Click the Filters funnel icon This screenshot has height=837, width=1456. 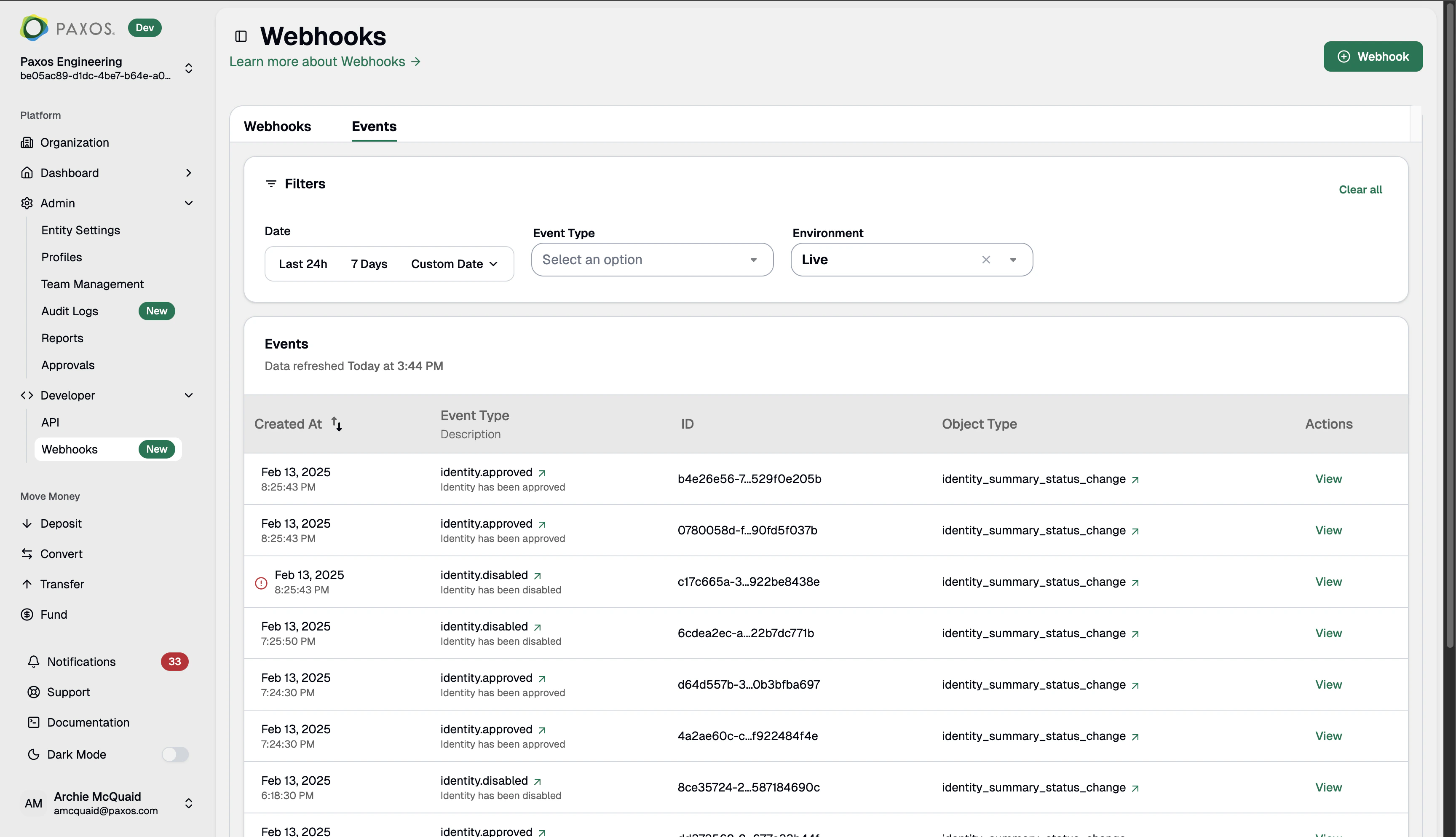(x=272, y=184)
